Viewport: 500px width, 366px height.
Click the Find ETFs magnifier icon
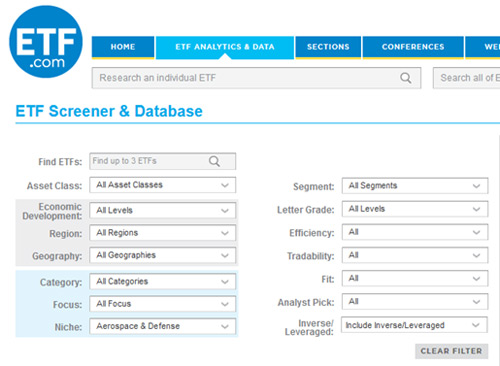(214, 161)
